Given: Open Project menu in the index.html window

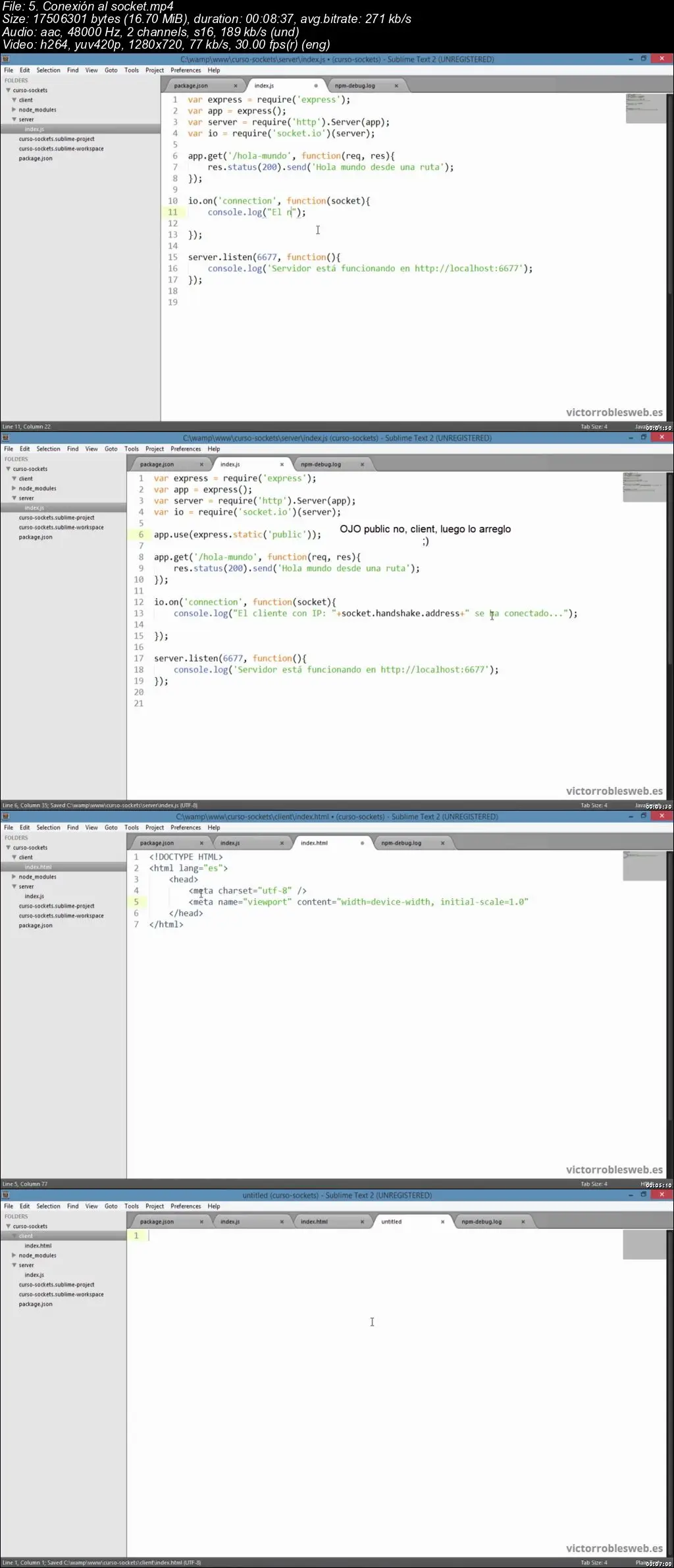Looking at the screenshot, I should [155, 828].
